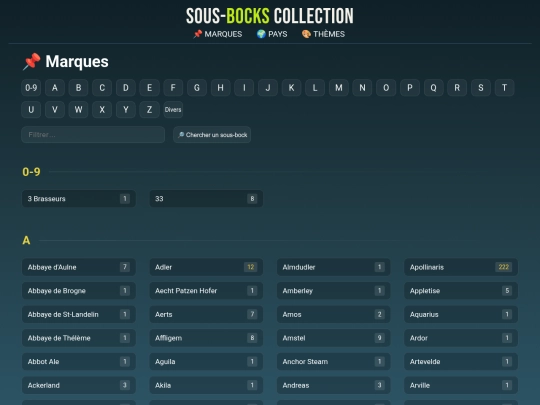Open the Appletise brand entry
Image resolution: width=540 pixels, height=405 pixels.
[461, 291]
